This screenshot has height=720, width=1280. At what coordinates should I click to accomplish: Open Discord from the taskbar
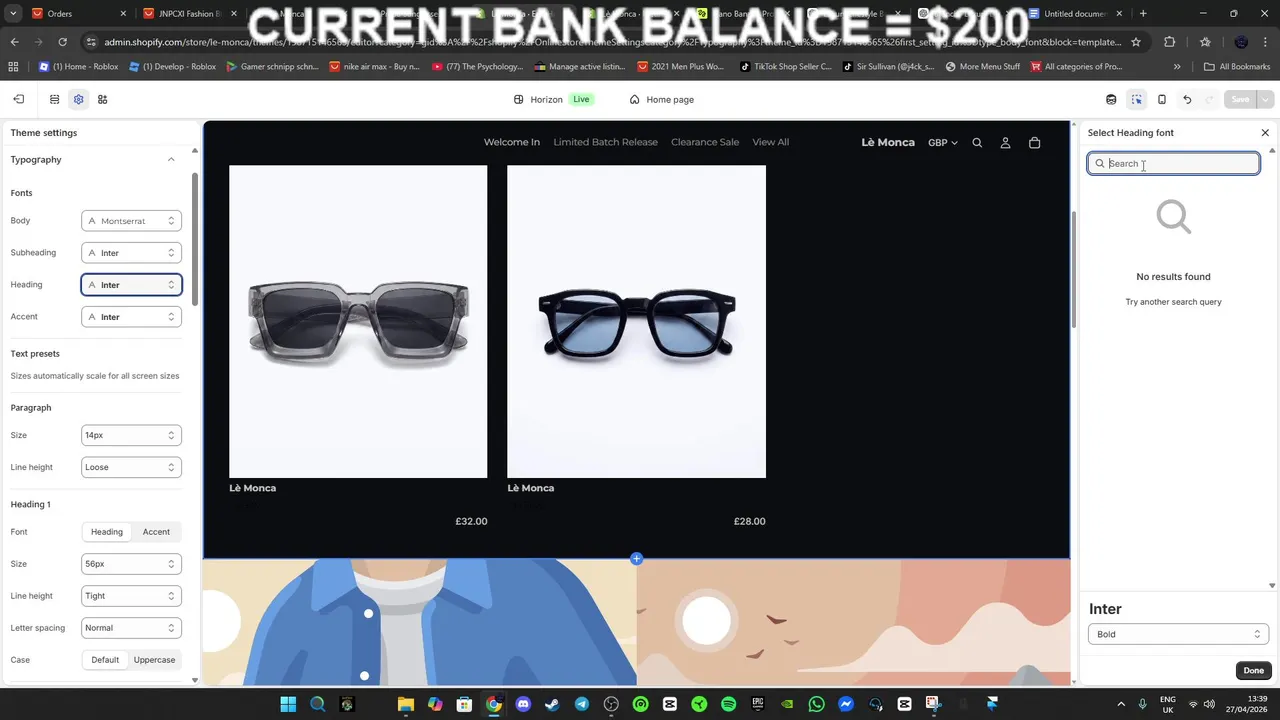[523, 704]
